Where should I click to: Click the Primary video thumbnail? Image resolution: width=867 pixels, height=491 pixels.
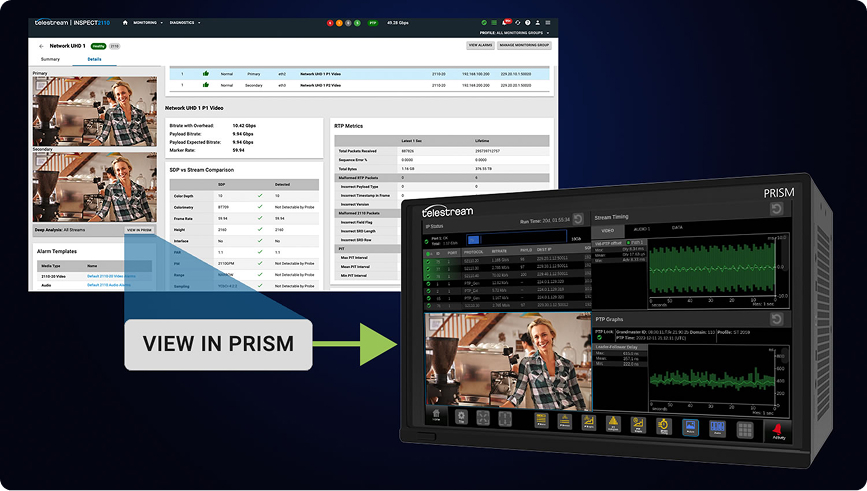coord(95,111)
